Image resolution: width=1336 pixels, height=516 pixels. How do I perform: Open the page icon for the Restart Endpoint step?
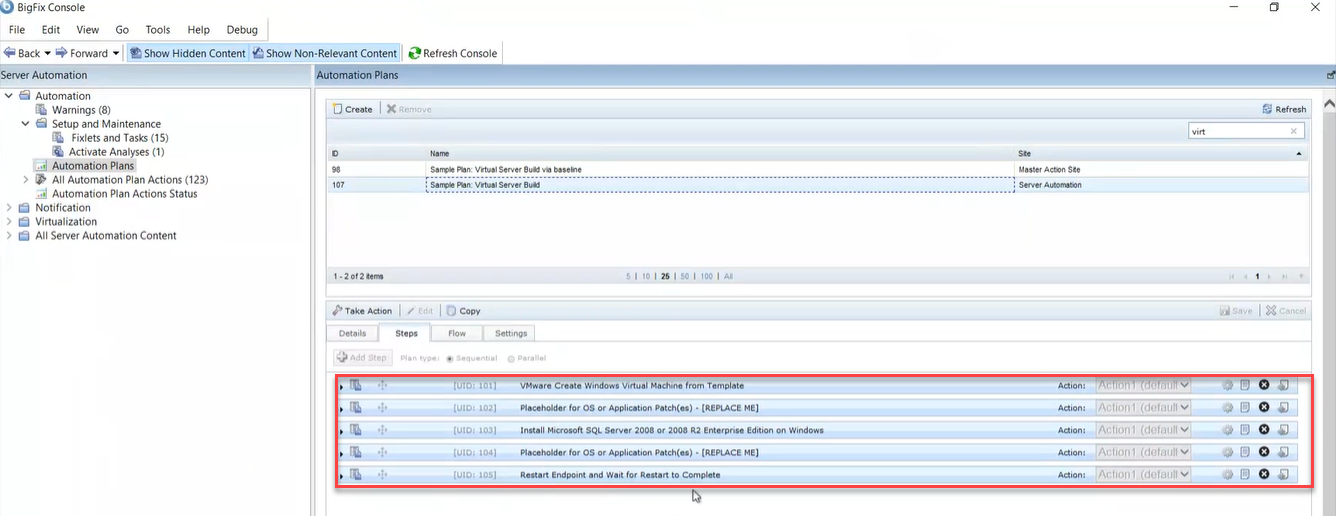(1245, 475)
